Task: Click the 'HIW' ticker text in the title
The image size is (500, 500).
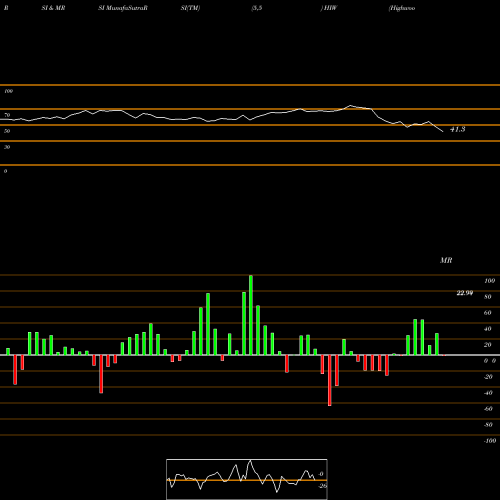Action: pyautogui.click(x=331, y=8)
